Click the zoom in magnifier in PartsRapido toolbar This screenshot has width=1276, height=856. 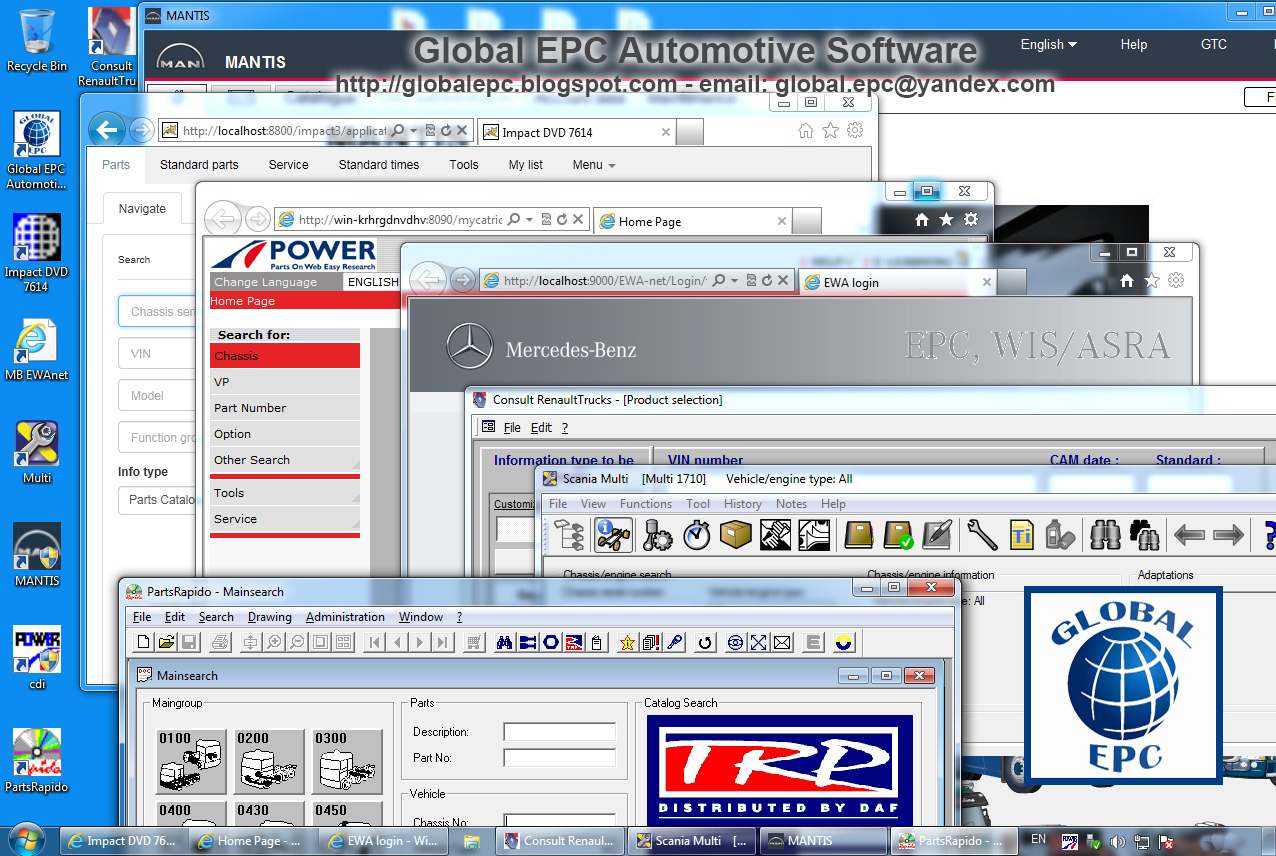tap(274, 642)
